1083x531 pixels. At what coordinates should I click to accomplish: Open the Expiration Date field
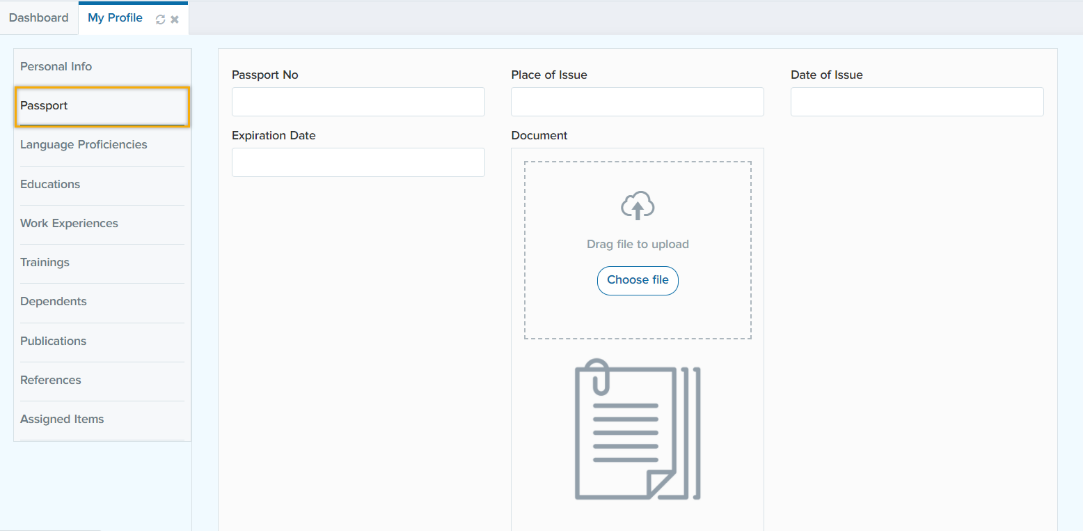pos(358,163)
